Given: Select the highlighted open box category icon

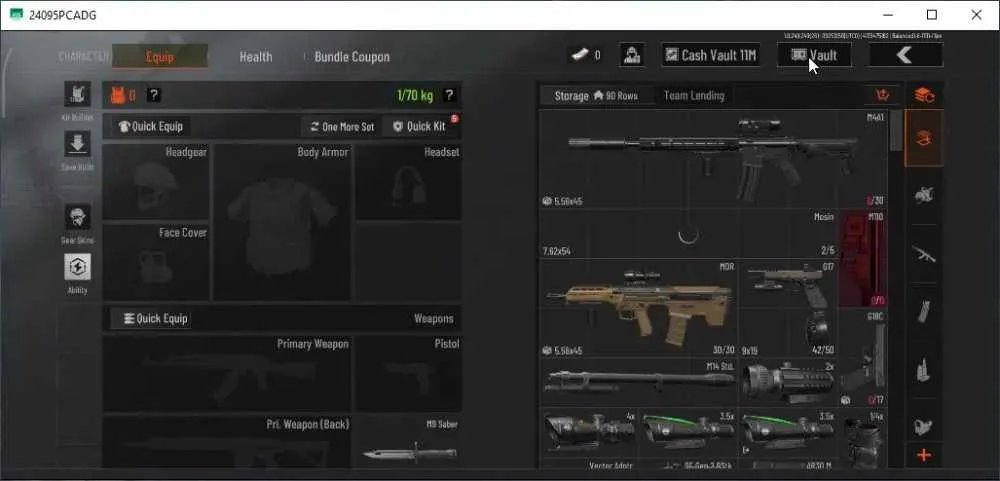Looking at the screenshot, I should coord(924,138).
